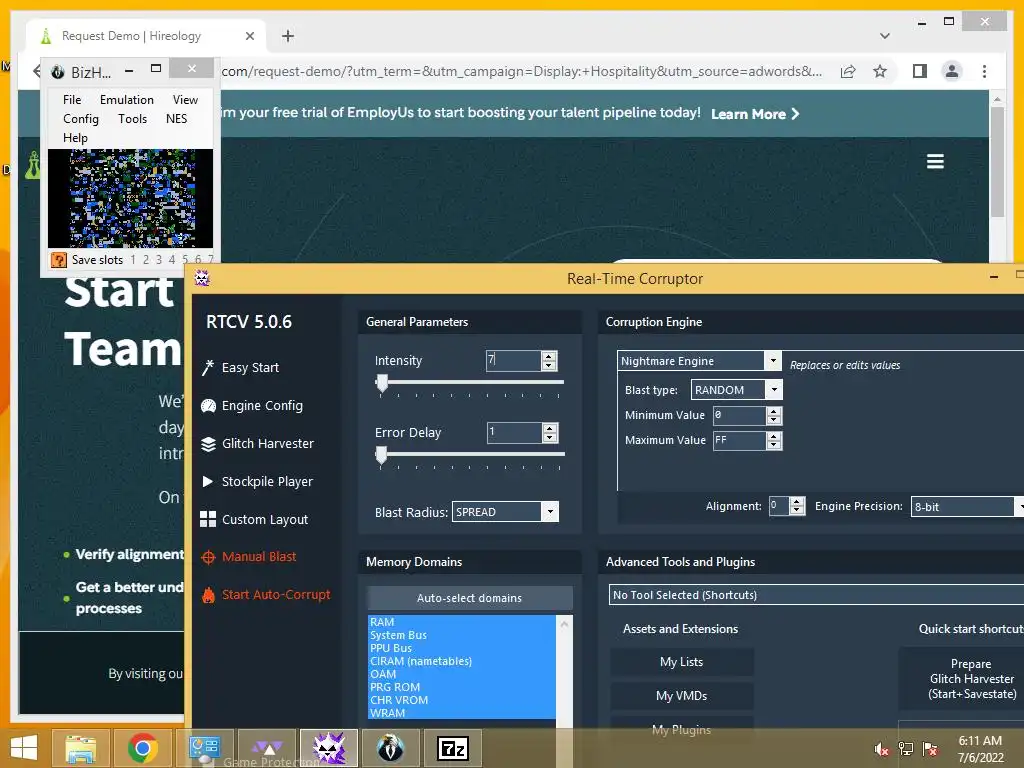This screenshot has width=1024, height=768.
Task: Open My Lists
Action: tap(682, 662)
